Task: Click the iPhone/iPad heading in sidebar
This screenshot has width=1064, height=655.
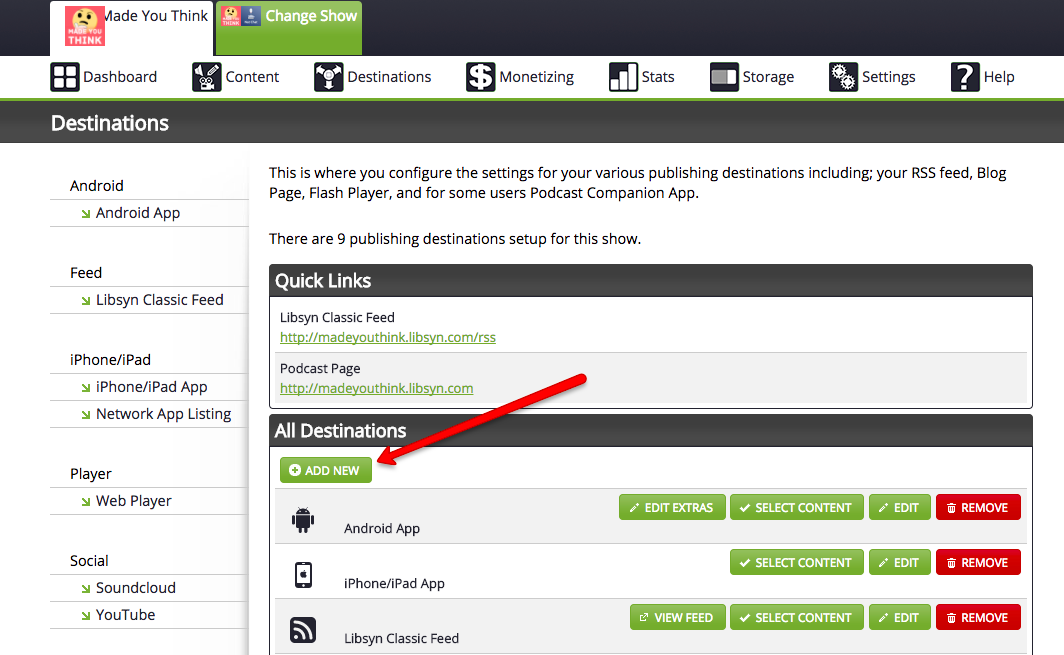Action: point(110,360)
